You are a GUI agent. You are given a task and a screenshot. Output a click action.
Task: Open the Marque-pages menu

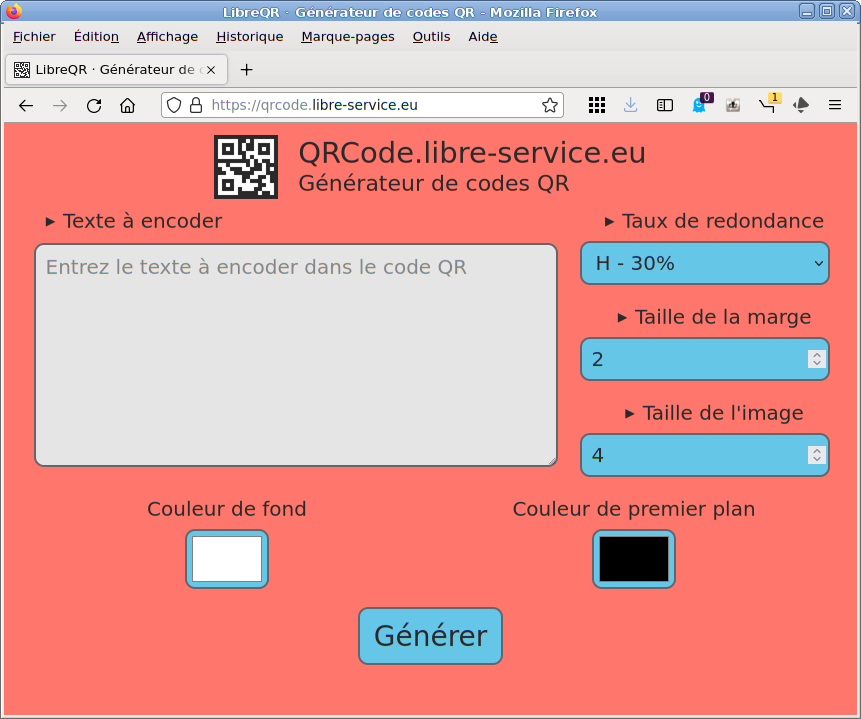pos(348,37)
